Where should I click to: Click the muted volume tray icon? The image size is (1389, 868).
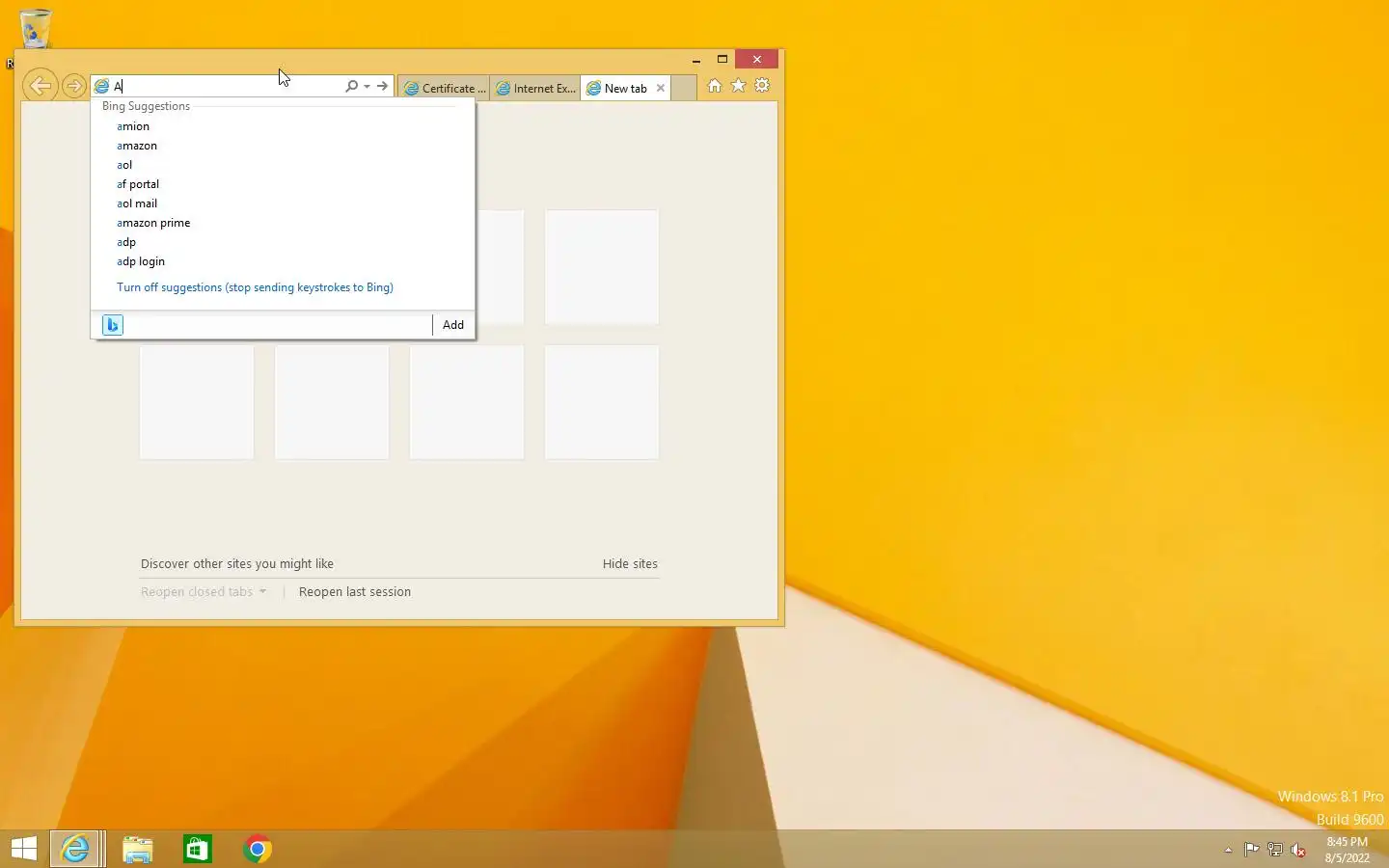[x=1298, y=850]
